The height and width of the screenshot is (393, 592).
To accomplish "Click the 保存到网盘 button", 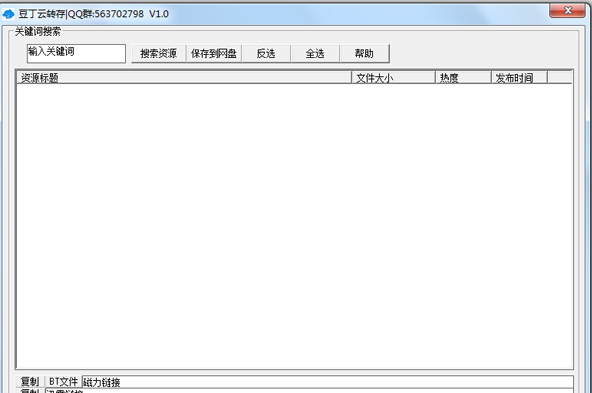I will click(x=214, y=54).
